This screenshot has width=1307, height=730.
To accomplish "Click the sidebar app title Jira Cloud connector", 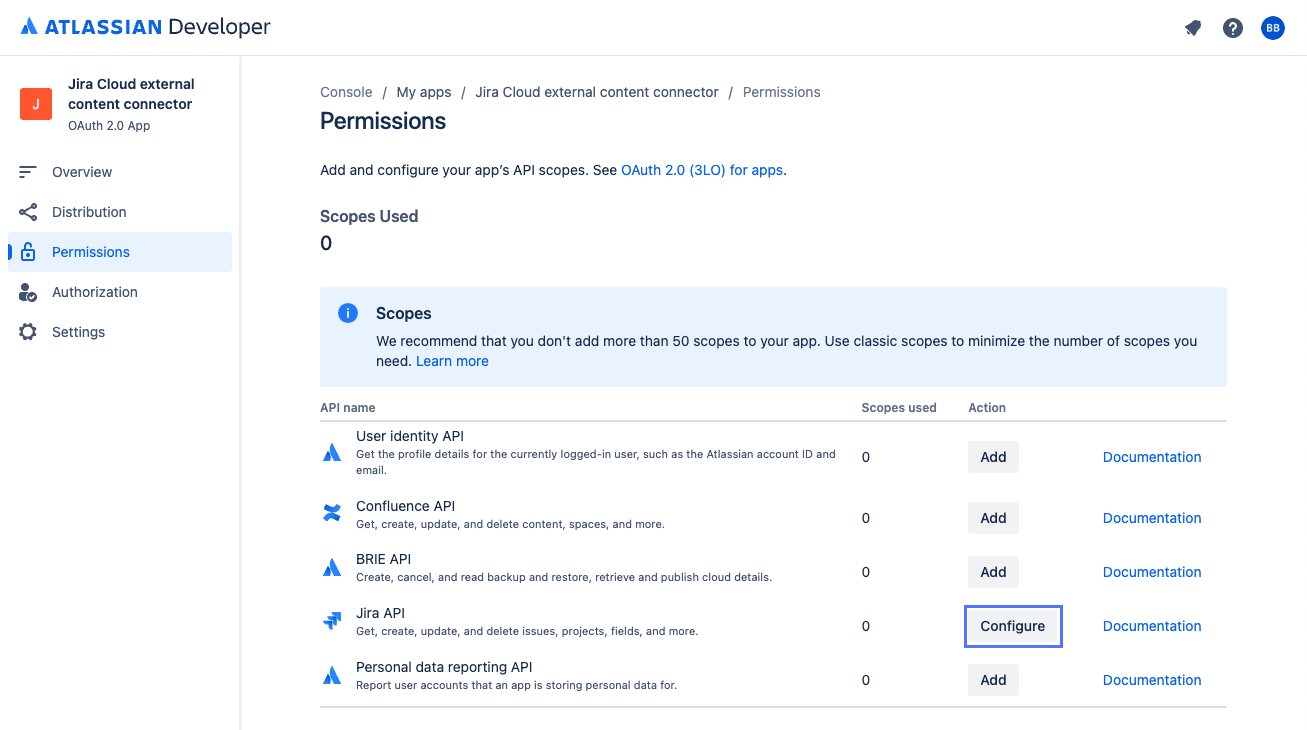I will (x=131, y=94).
